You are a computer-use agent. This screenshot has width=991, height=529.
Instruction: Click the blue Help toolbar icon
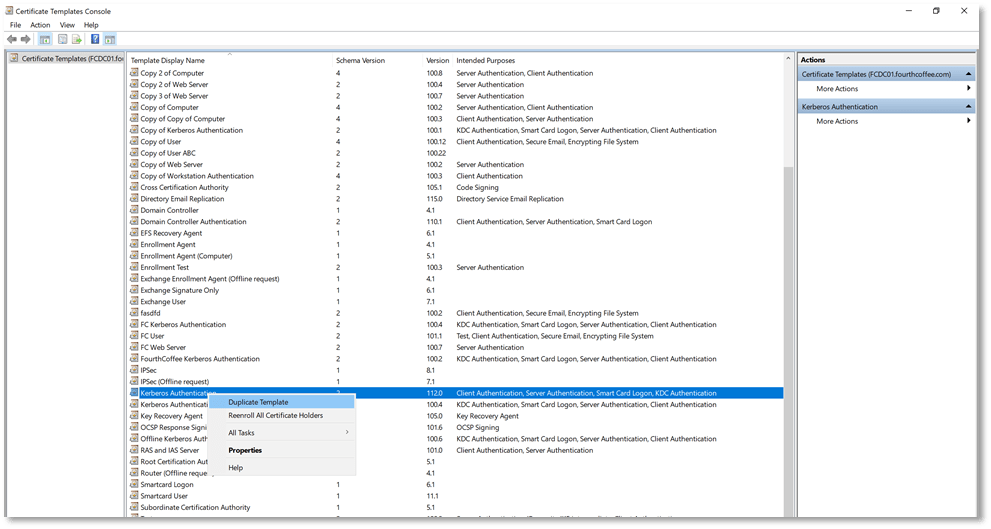95,39
